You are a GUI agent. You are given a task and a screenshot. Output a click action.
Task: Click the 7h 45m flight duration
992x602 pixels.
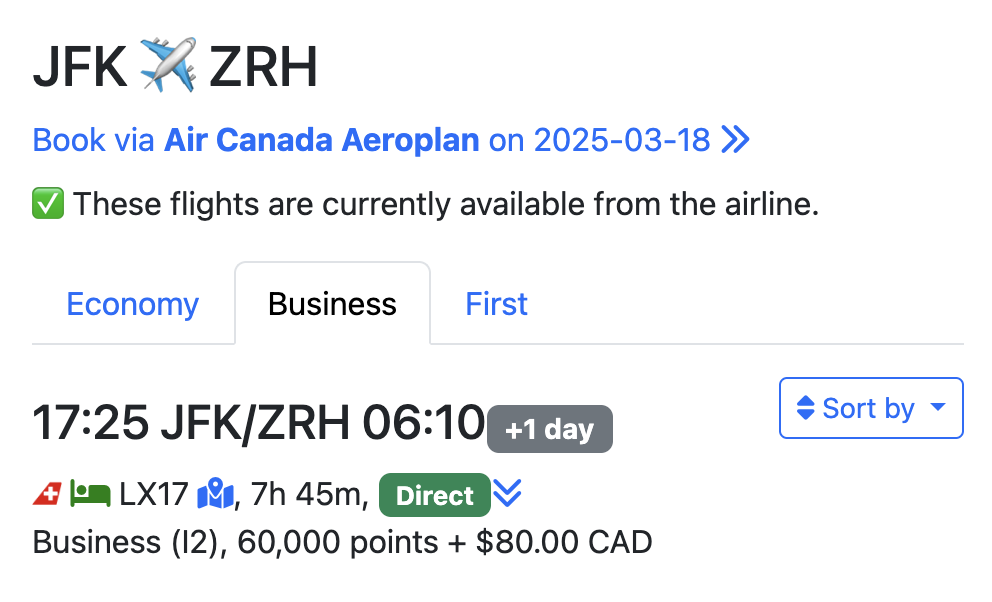[308, 494]
